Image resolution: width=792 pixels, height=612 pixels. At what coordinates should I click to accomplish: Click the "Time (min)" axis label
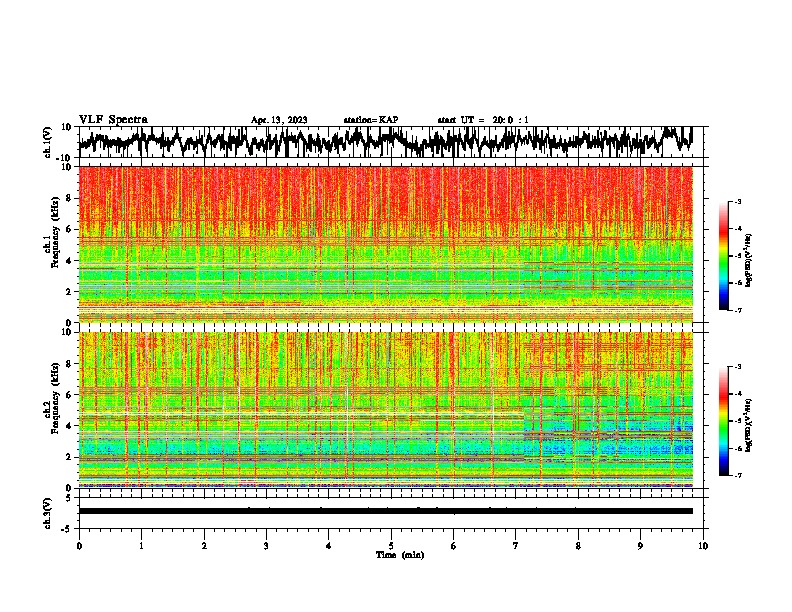[400, 555]
